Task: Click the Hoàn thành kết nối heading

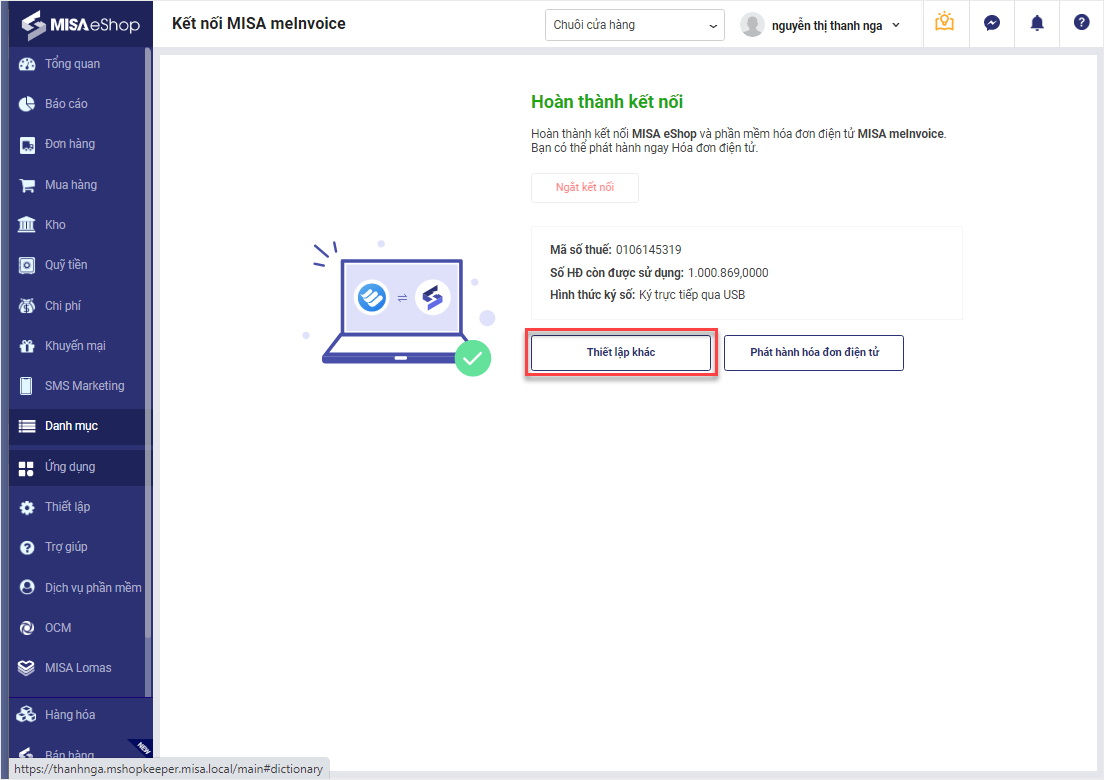Action: tap(607, 102)
